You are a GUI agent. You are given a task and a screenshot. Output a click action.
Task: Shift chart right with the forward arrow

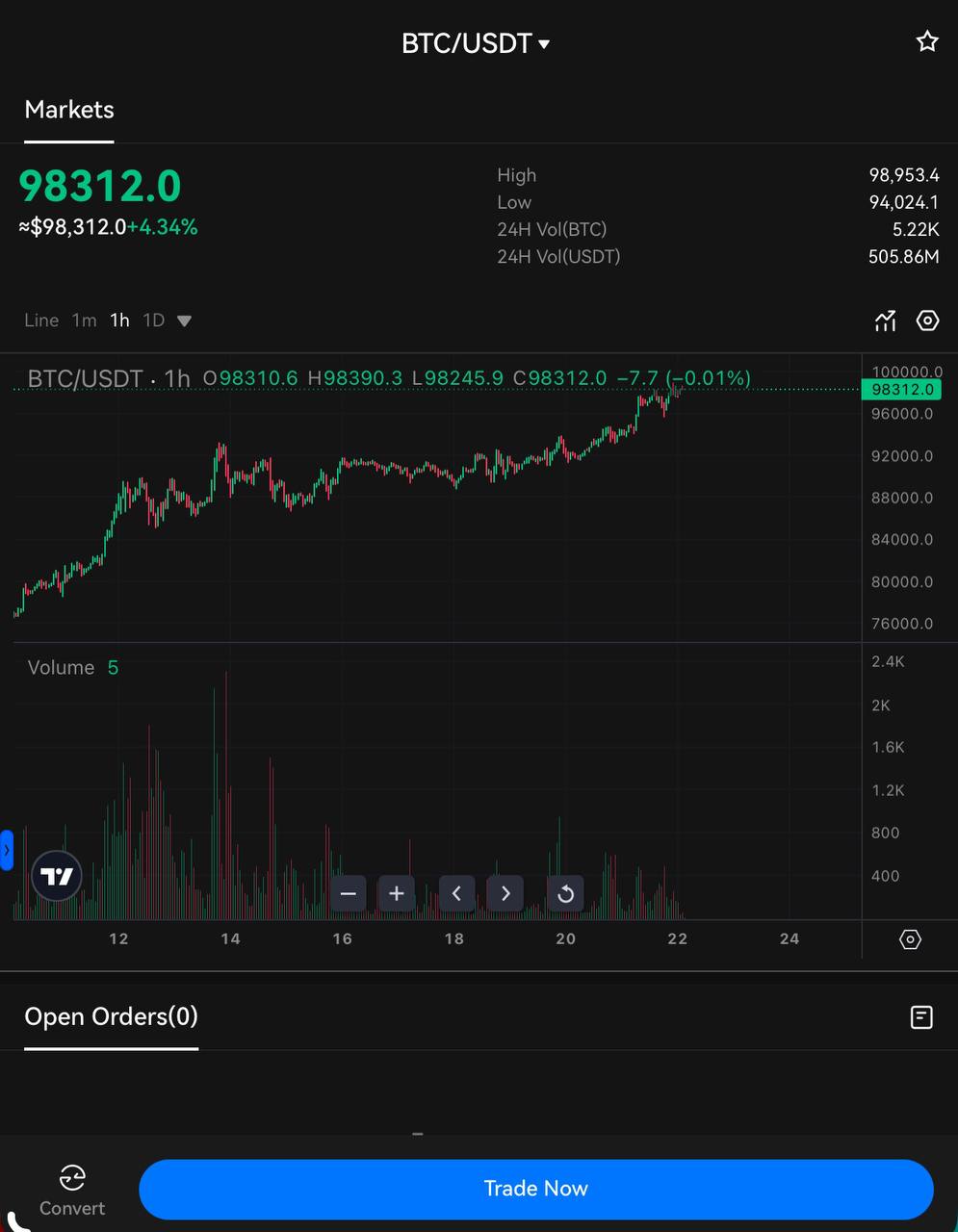(x=505, y=894)
